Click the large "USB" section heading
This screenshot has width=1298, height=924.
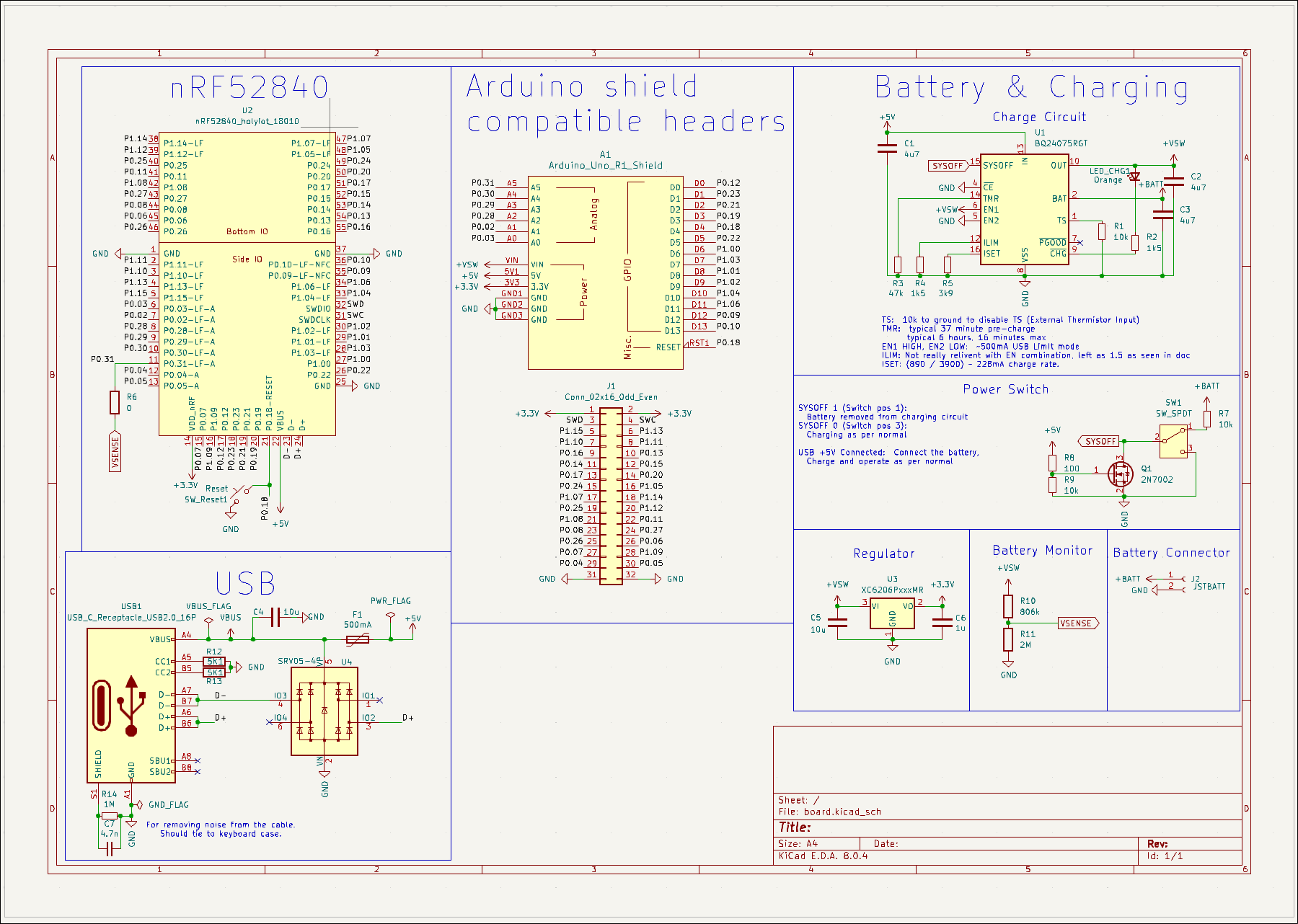point(245,584)
